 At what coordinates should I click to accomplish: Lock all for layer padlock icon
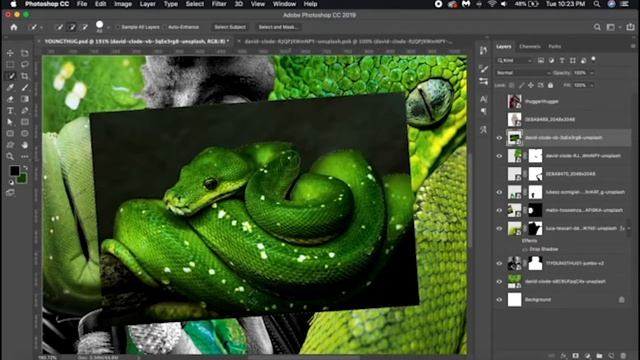551,85
